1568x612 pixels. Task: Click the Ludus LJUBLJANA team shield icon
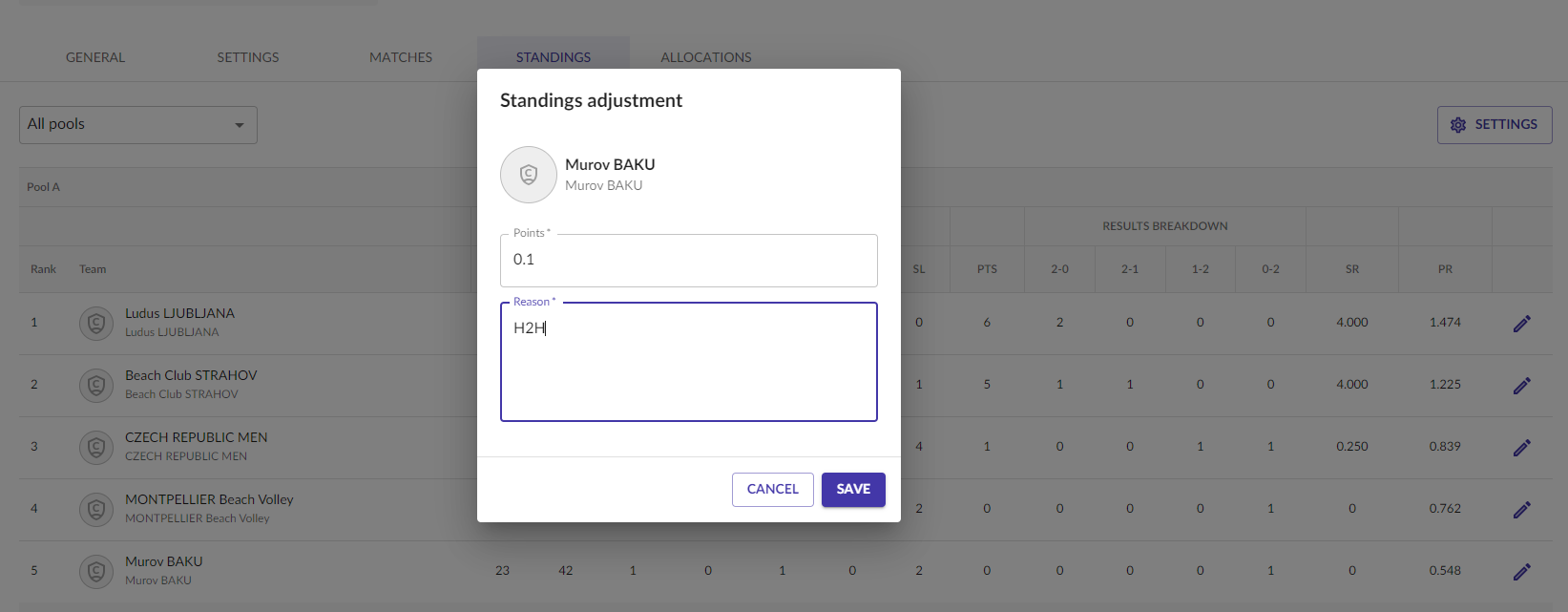point(96,324)
